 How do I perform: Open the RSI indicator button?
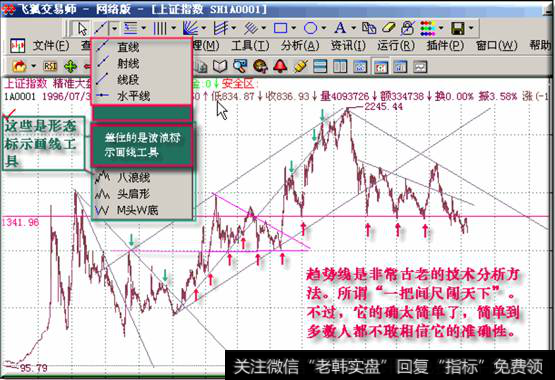coord(50,66)
